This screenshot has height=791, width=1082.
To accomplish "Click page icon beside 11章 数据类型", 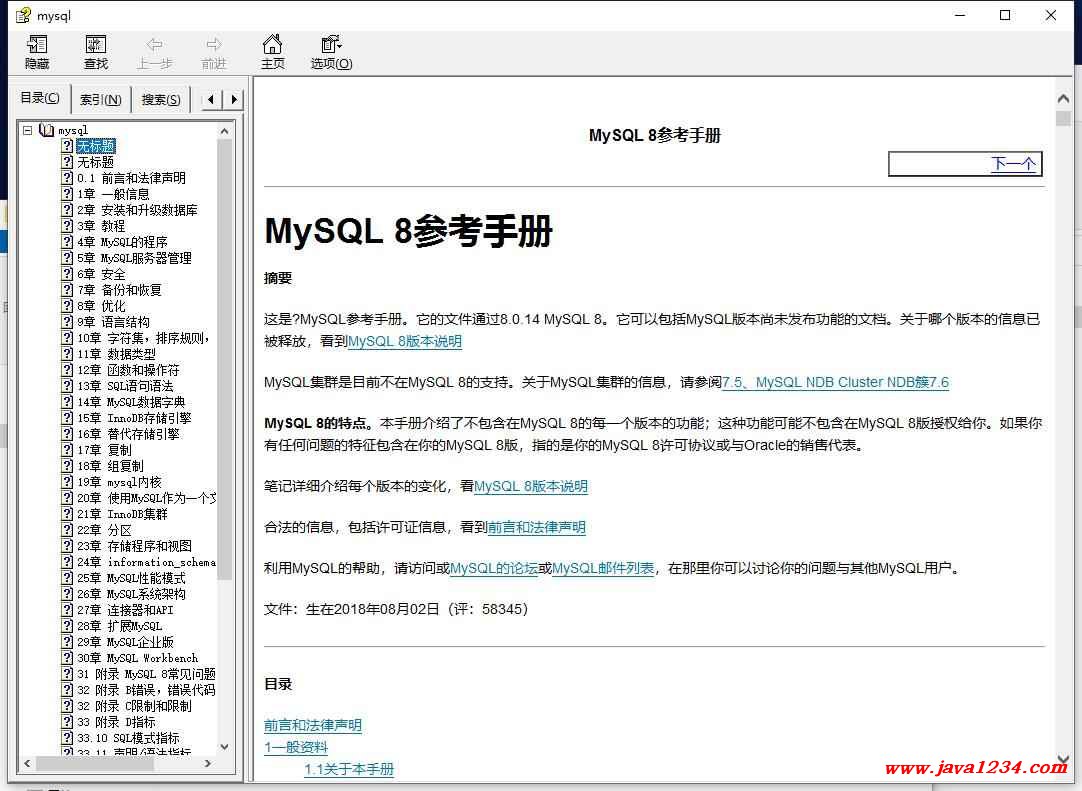I will [x=67, y=354].
